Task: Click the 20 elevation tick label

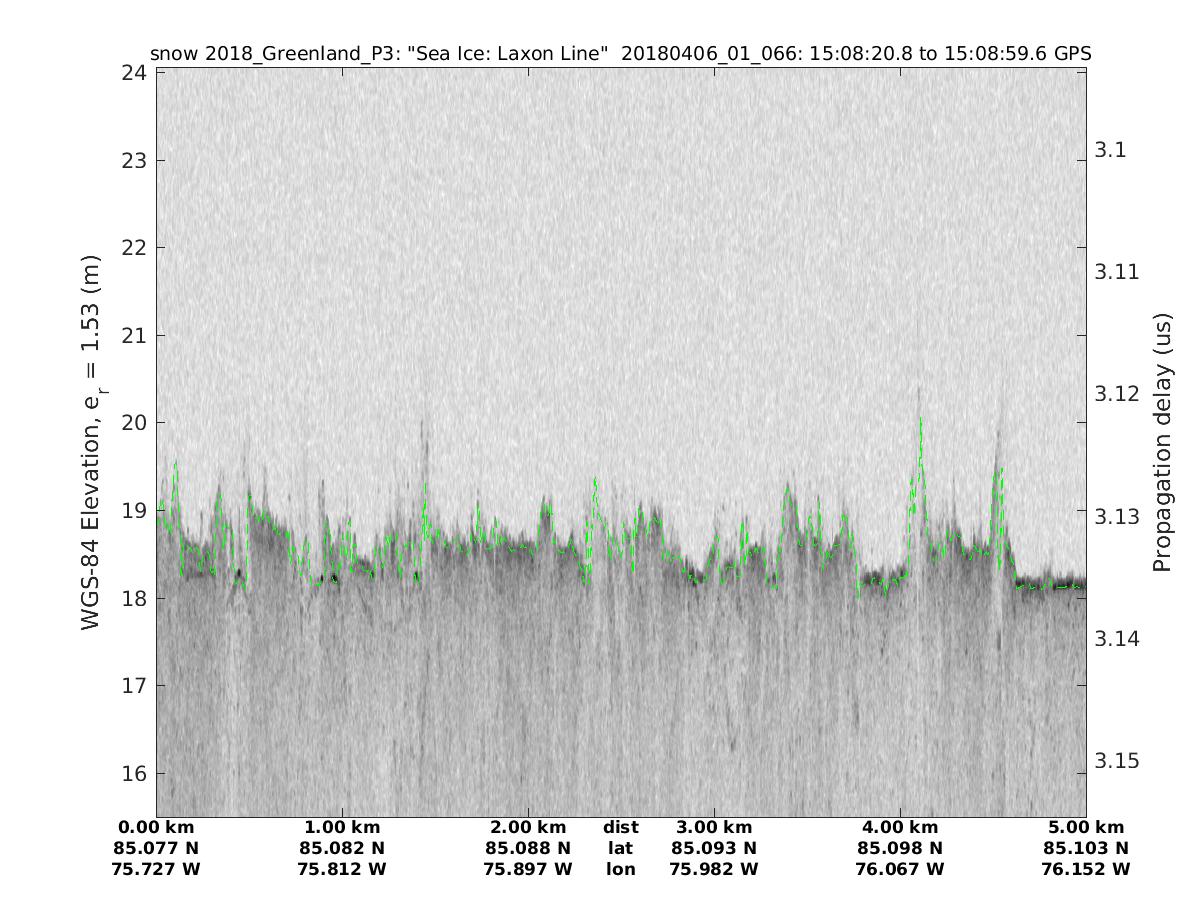Action: (x=134, y=423)
